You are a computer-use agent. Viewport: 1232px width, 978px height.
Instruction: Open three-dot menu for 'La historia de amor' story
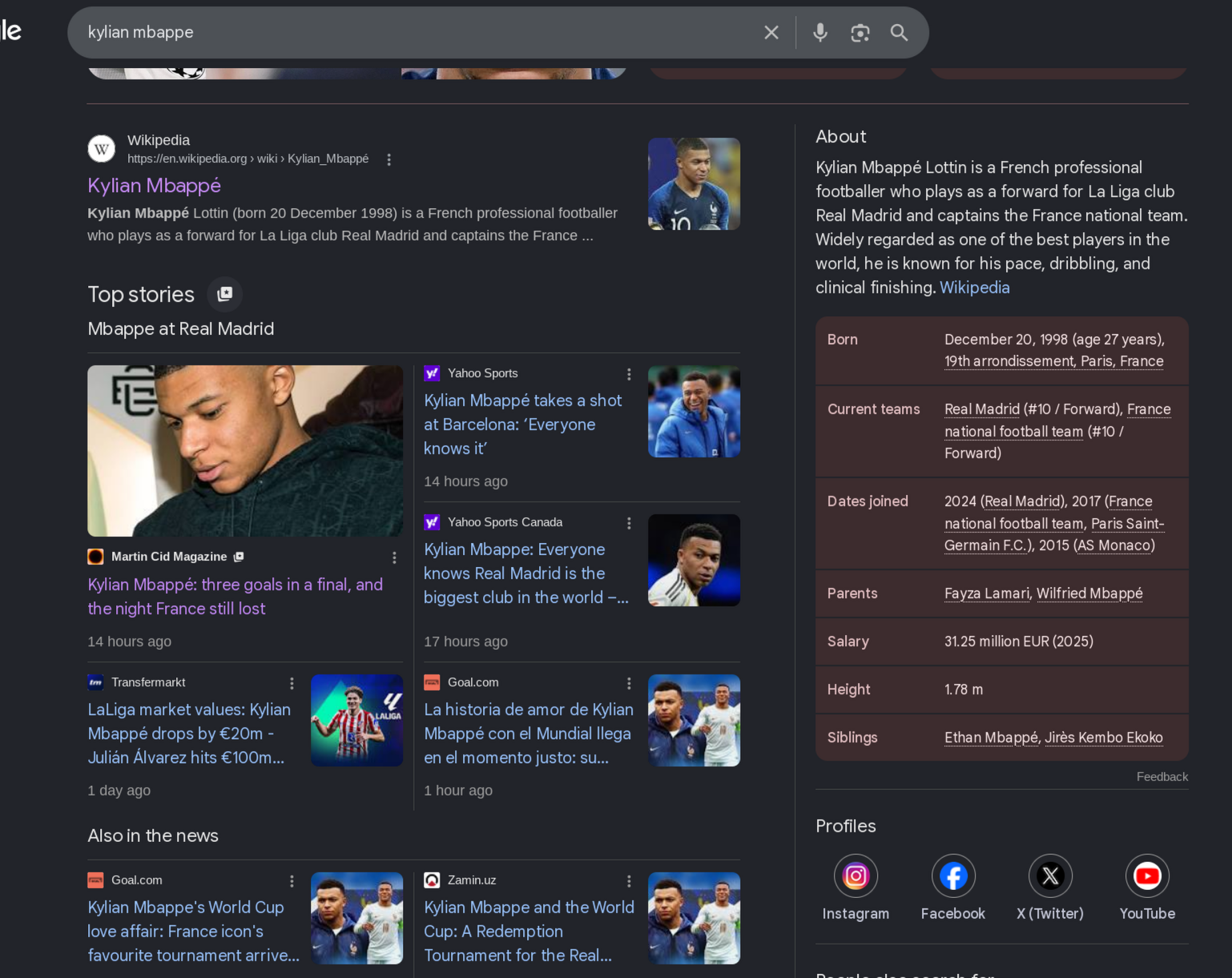pos(629,683)
